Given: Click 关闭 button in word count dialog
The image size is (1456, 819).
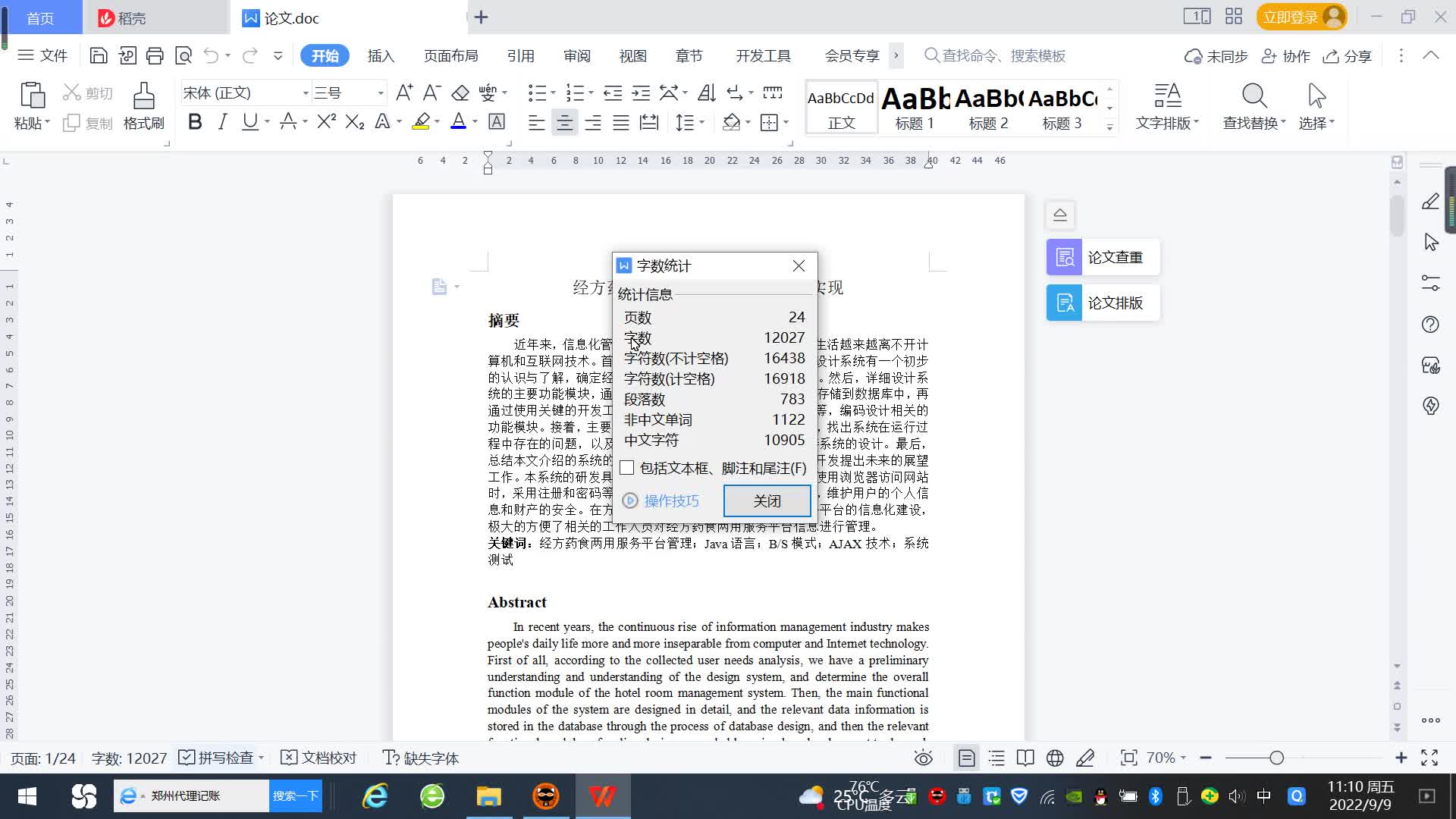Looking at the screenshot, I should [x=767, y=500].
